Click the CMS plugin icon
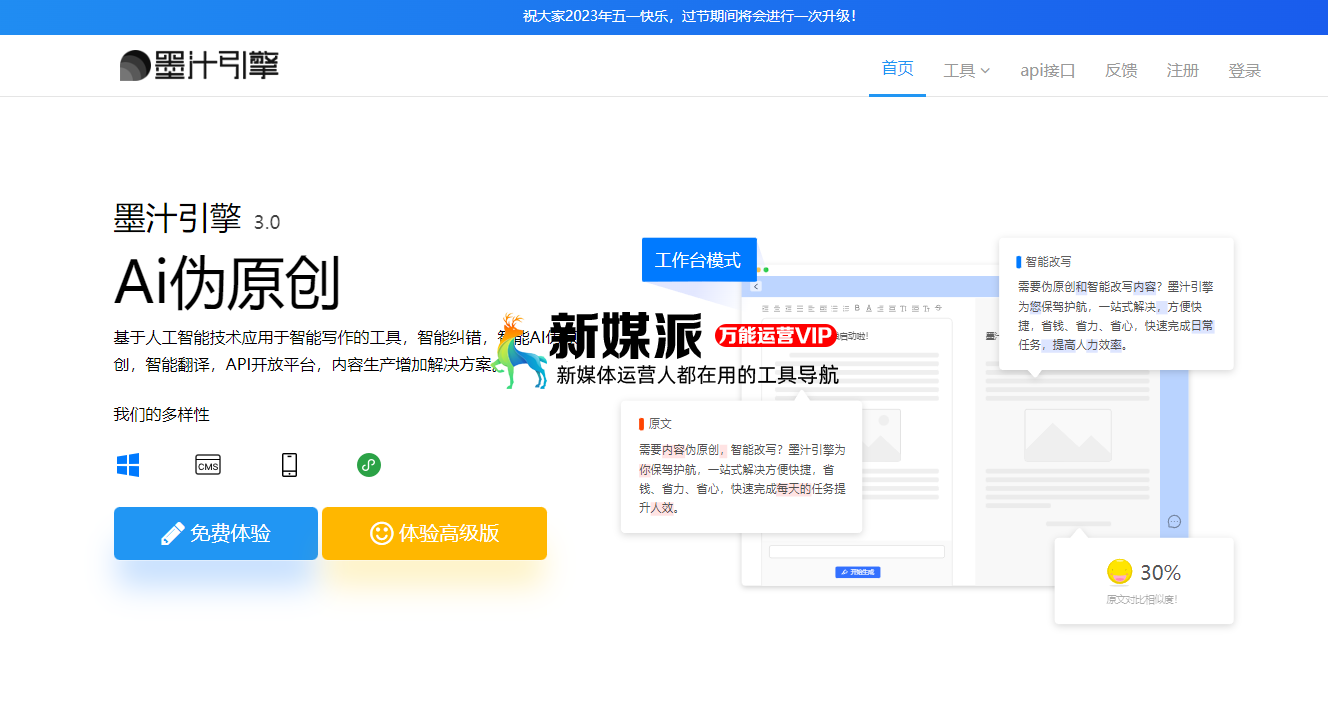The height and width of the screenshot is (701, 1328). point(208,465)
